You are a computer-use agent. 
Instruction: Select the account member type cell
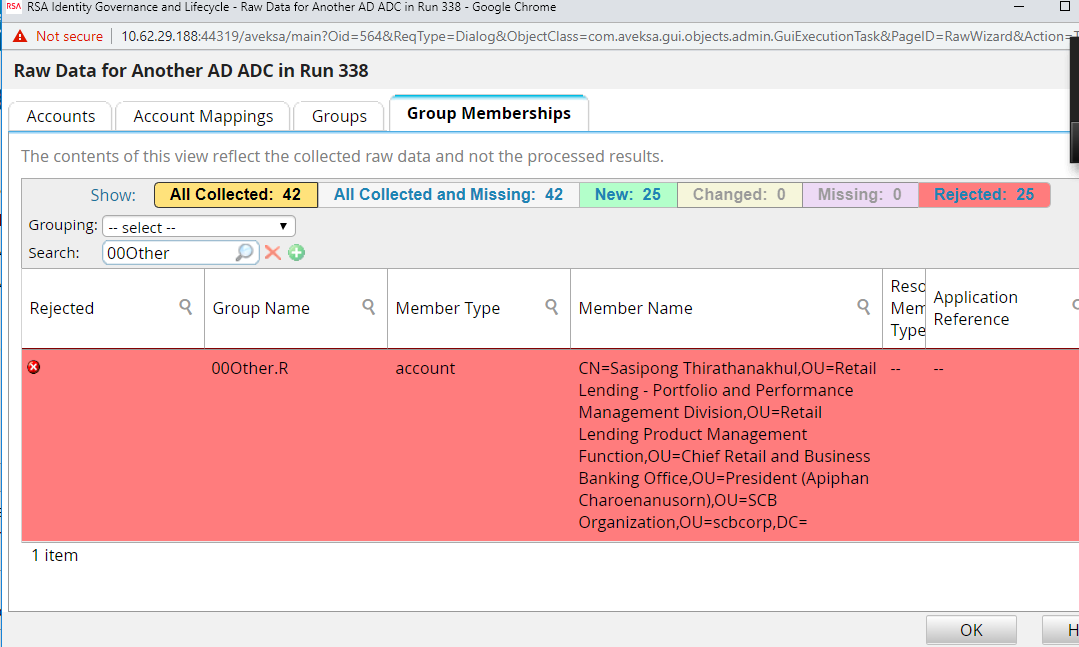coord(425,368)
